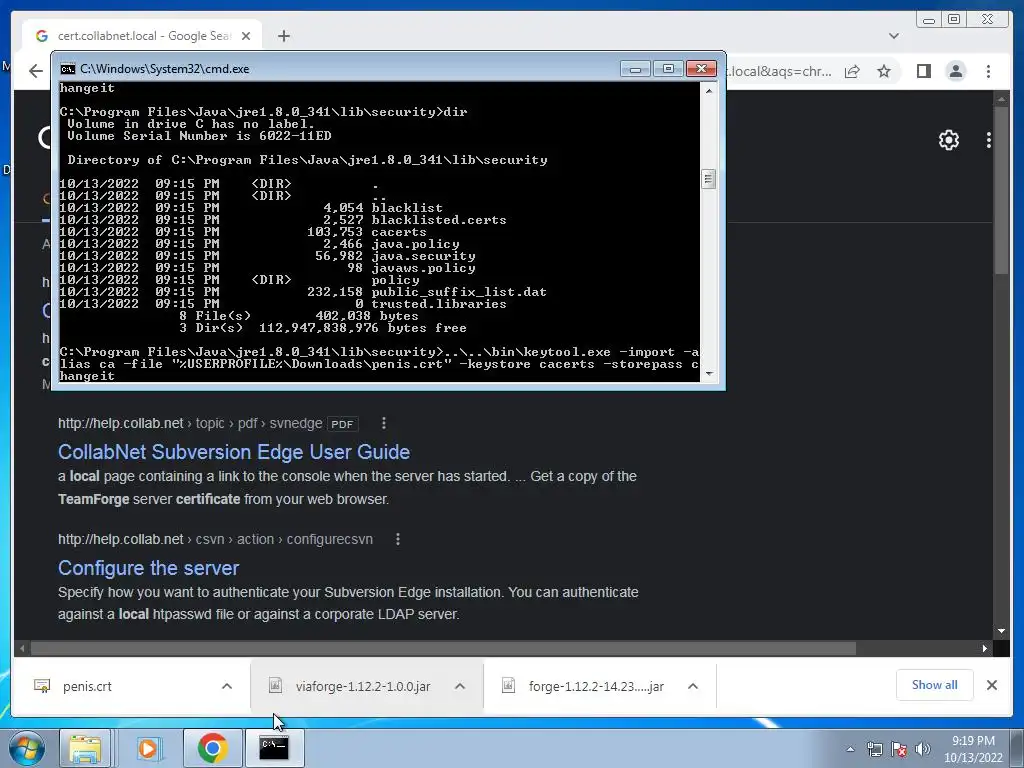Close the cert.collabnet.local Google Search tab
The width and height of the screenshot is (1024, 768).
point(246,36)
